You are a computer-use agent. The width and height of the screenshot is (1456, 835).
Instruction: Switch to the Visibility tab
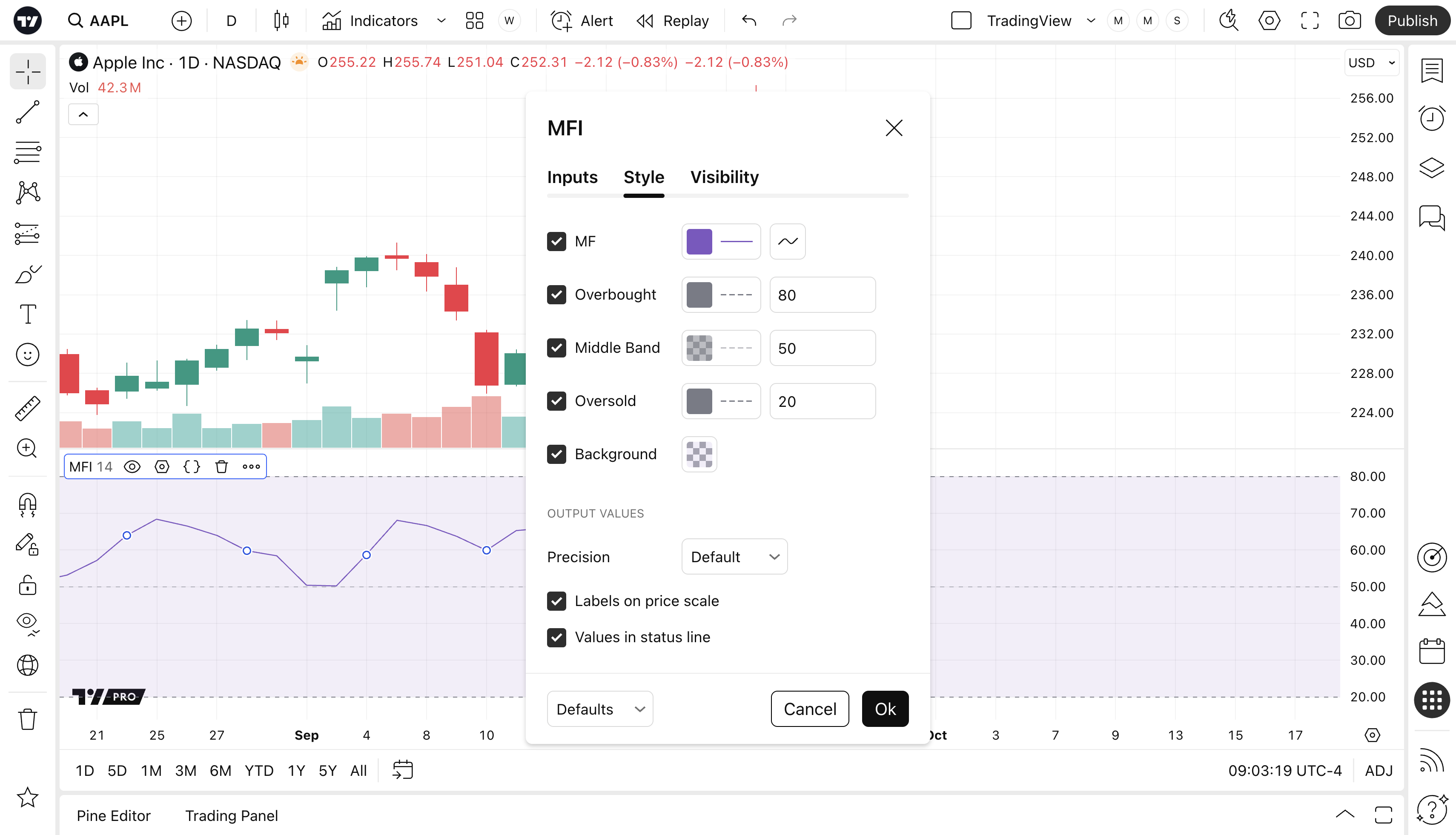coord(724,177)
